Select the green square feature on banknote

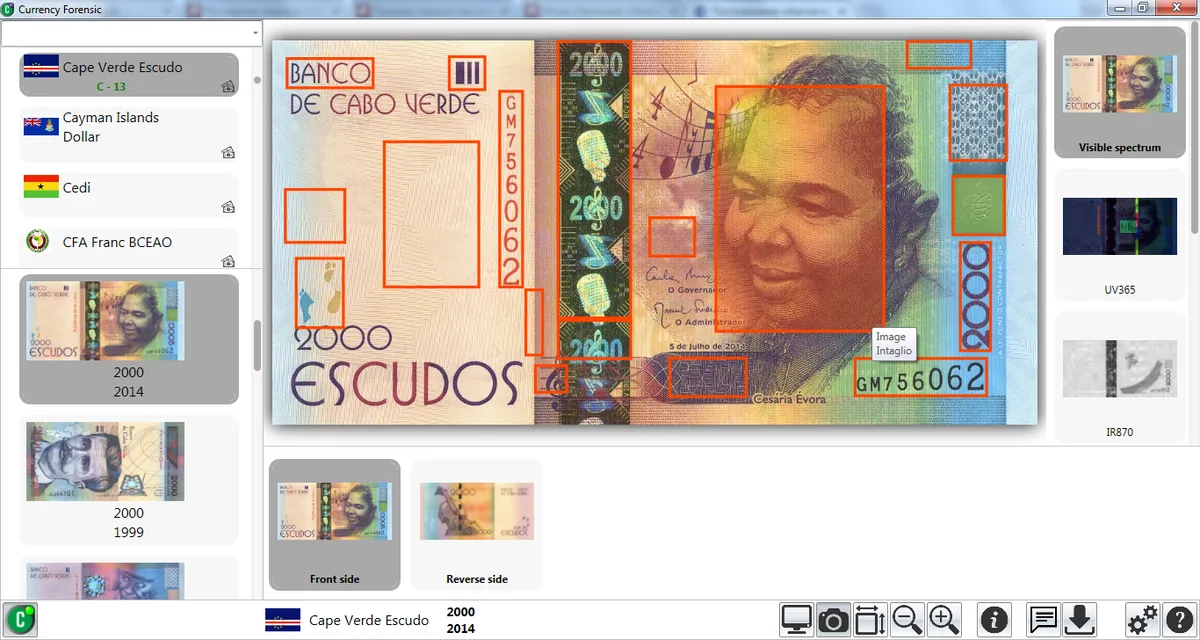(978, 206)
